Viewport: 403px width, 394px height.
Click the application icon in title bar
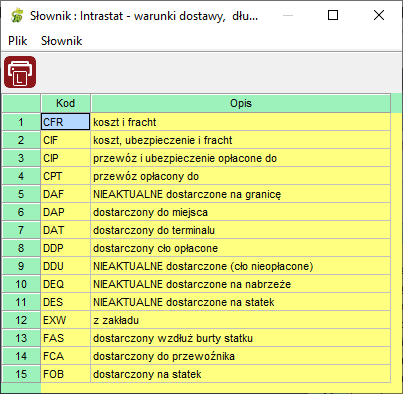pos(16,16)
